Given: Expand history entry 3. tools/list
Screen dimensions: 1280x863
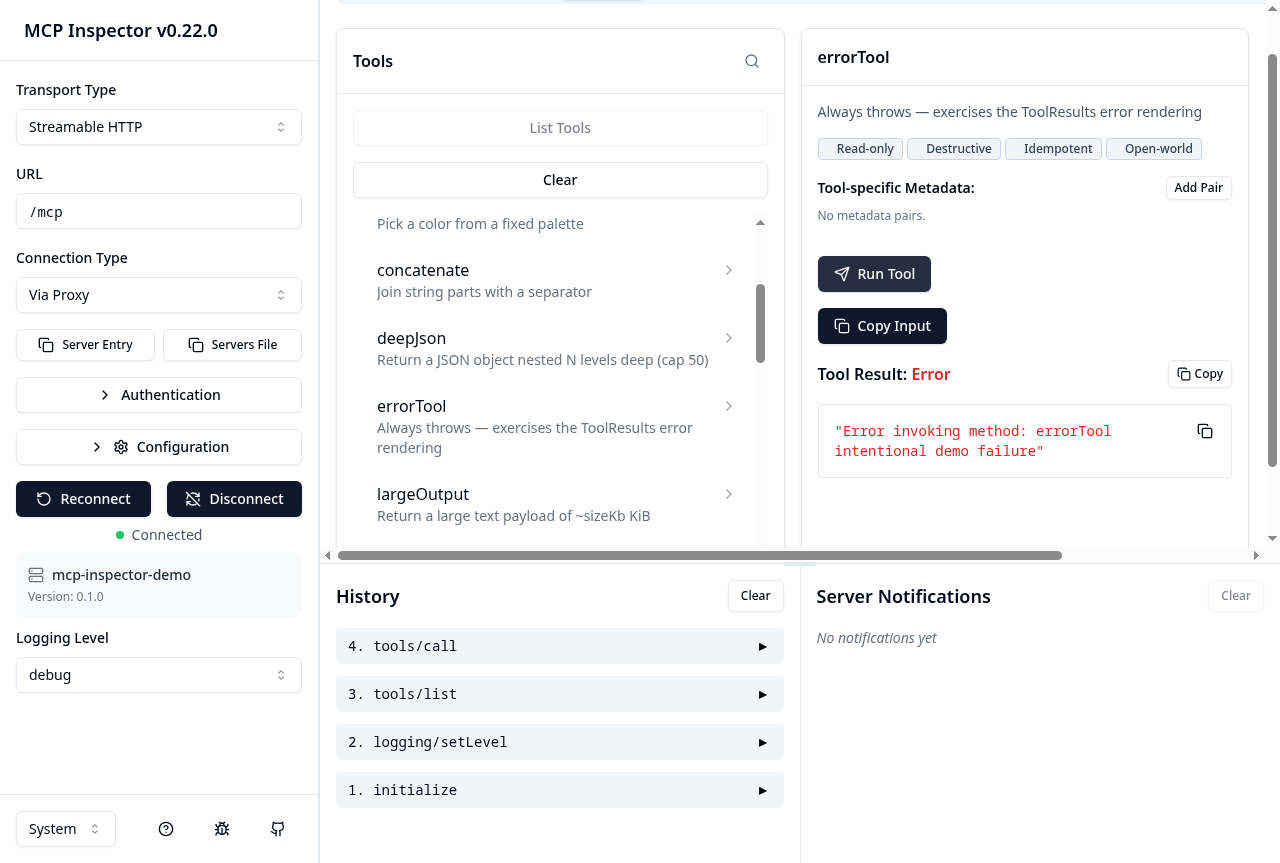Looking at the screenshot, I should pos(560,694).
